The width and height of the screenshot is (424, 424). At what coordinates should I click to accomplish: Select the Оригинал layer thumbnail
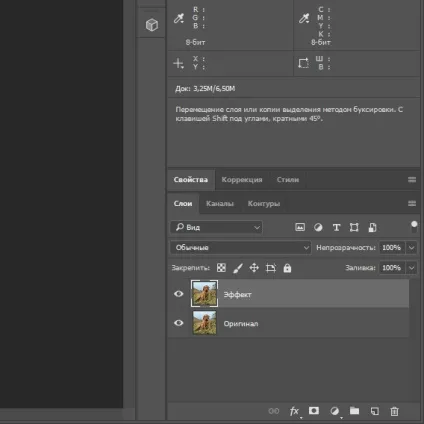pos(205,323)
